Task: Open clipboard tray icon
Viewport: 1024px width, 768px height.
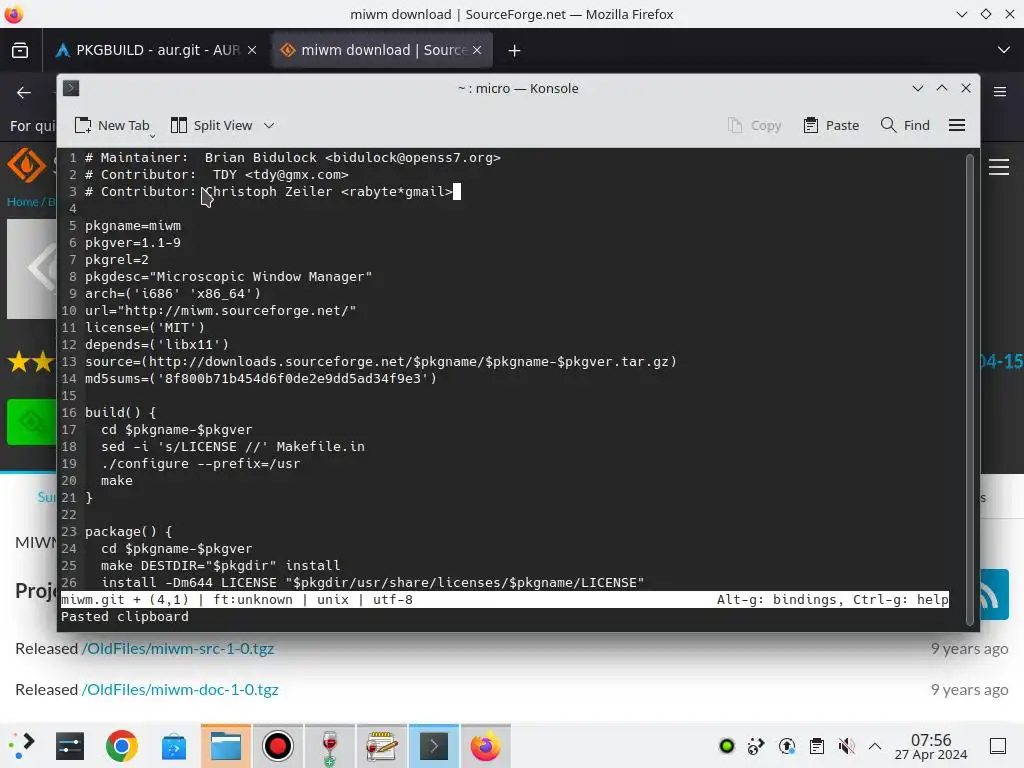Action: [816, 746]
